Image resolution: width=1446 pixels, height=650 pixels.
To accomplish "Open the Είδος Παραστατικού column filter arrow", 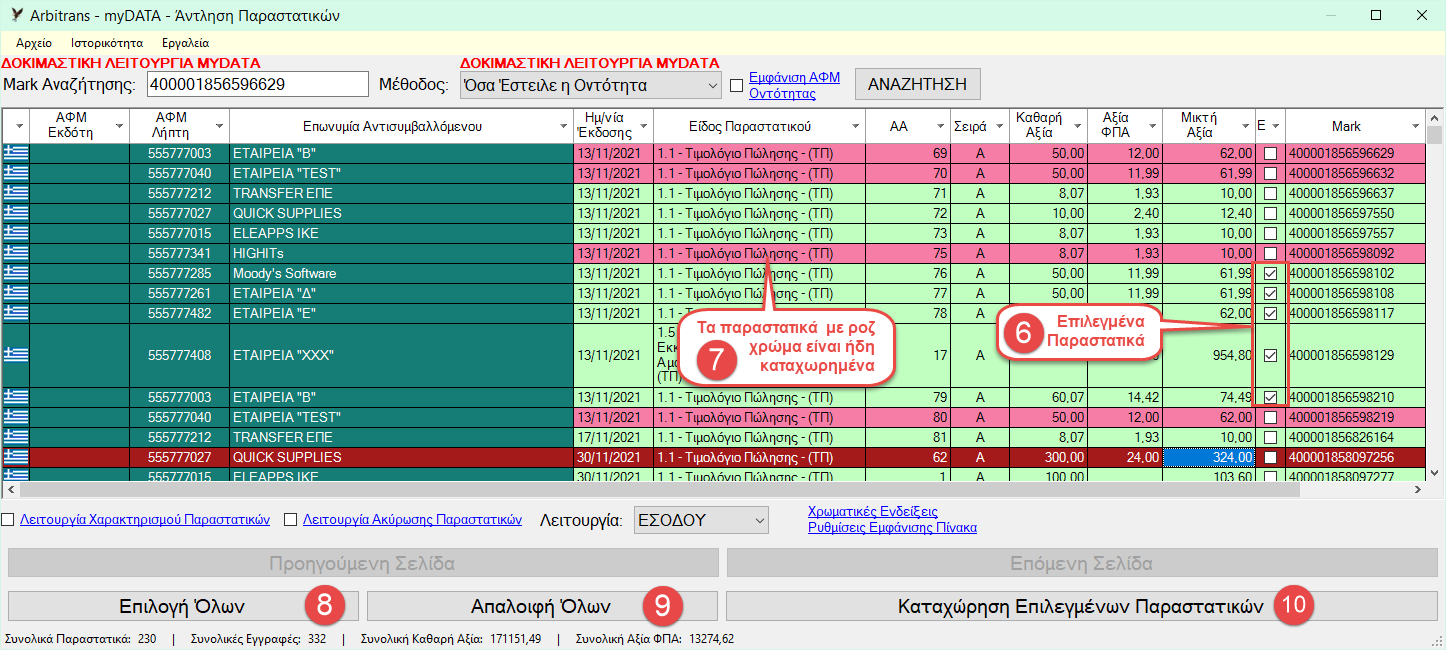I will [855, 126].
